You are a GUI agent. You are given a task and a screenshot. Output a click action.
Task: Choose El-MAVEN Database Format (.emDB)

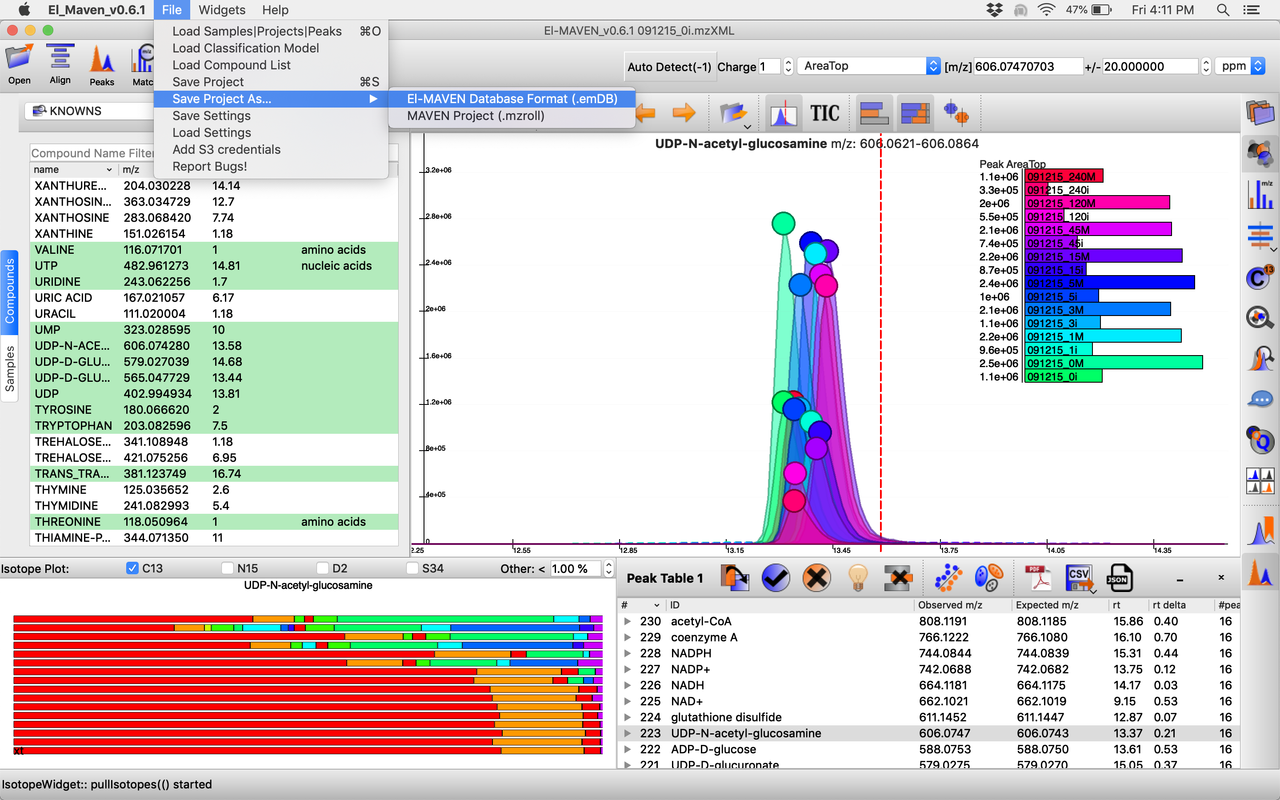tap(511, 98)
